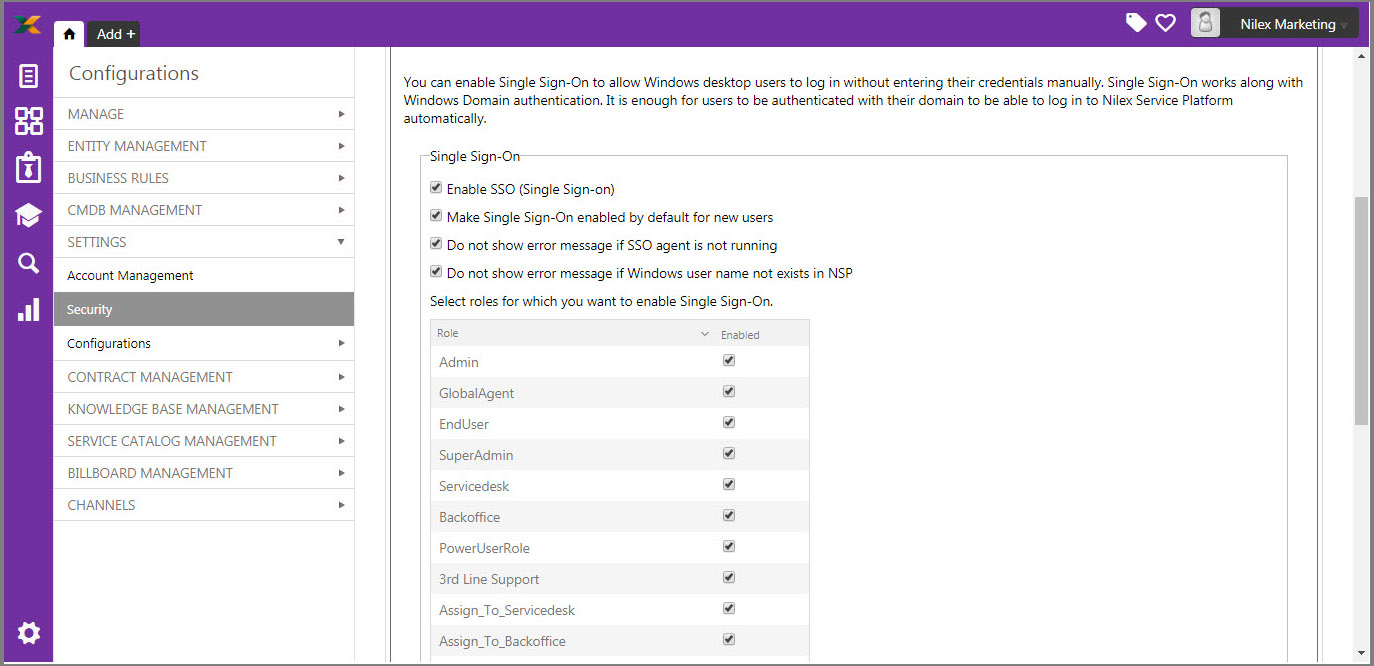The width and height of the screenshot is (1374, 666).
Task: Click the Add + tab
Action: tap(115, 34)
